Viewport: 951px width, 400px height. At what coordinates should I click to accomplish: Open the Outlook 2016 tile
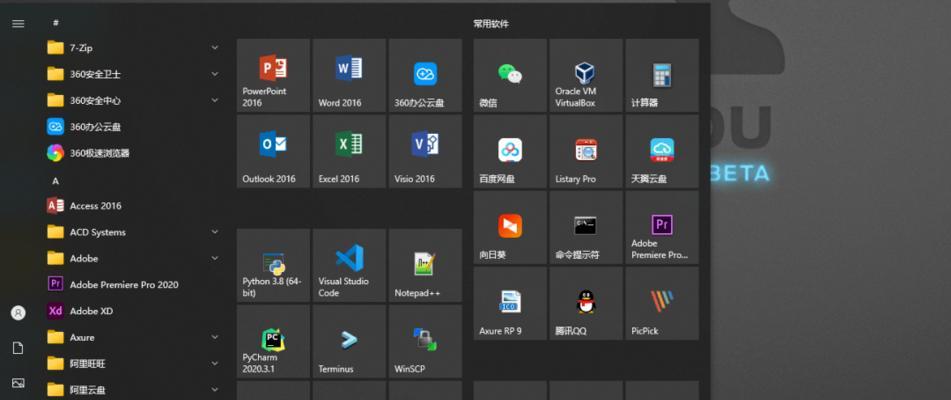click(273, 152)
